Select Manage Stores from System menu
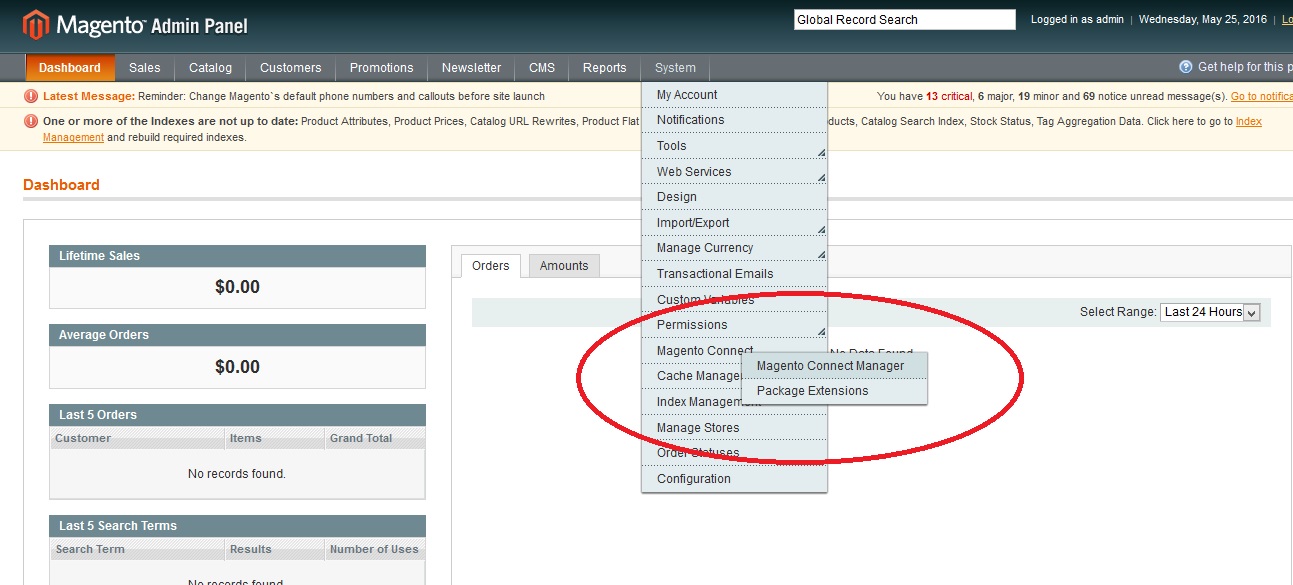The height and width of the screenshot is (585, 1293). pos(698,428)
